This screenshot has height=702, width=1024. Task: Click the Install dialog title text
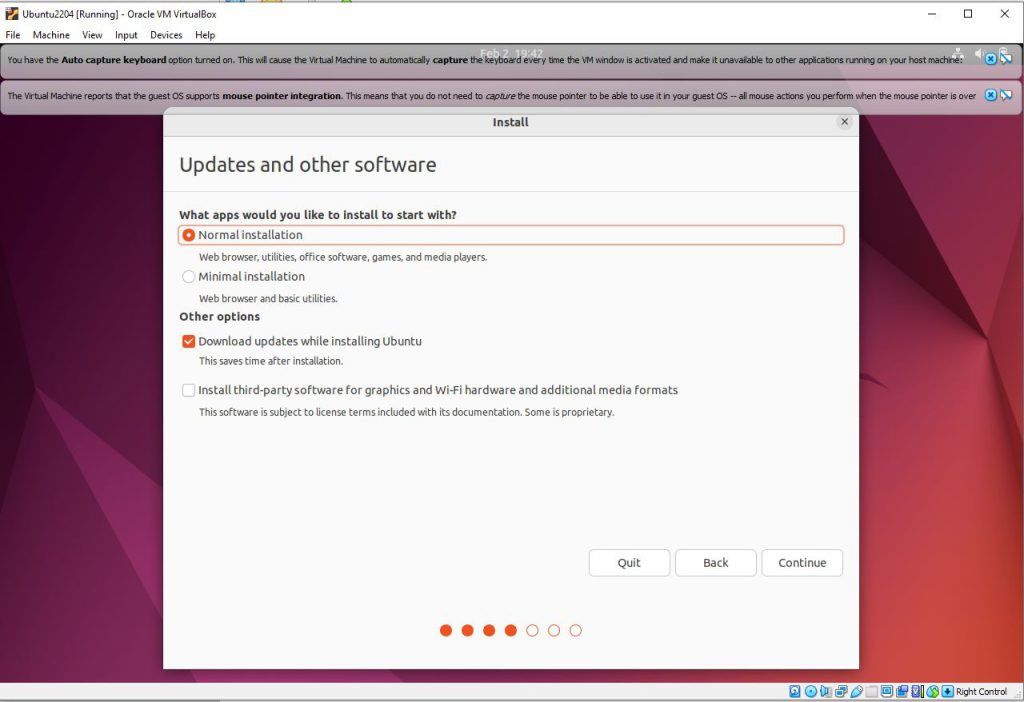(511, 122)
